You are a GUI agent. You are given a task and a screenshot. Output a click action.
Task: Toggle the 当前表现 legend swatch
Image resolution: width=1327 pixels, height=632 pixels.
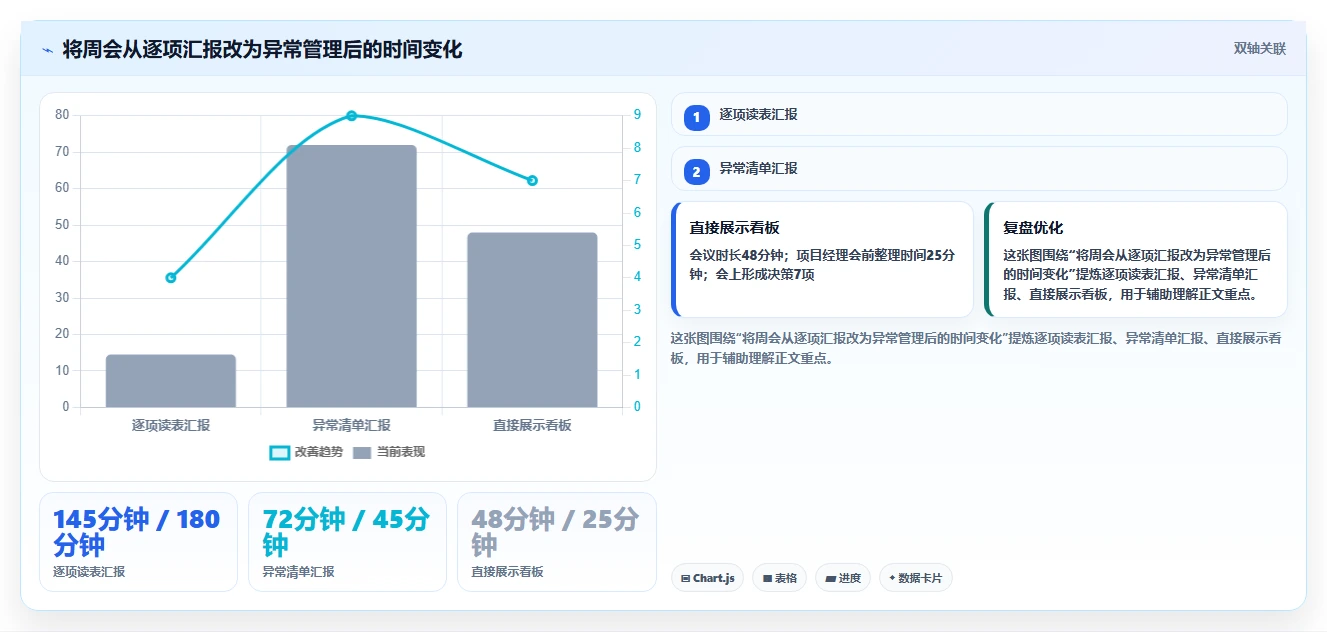[362, 453]
